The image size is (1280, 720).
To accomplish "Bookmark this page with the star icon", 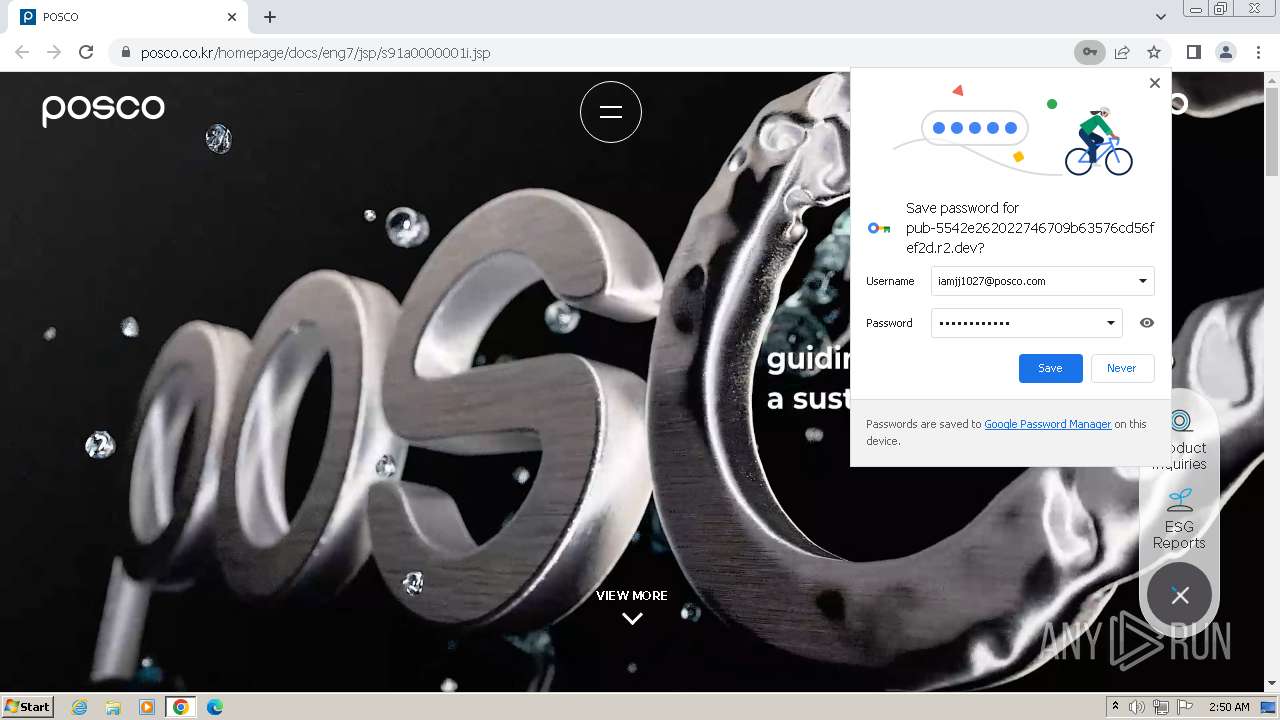I will click(1154, 52).
